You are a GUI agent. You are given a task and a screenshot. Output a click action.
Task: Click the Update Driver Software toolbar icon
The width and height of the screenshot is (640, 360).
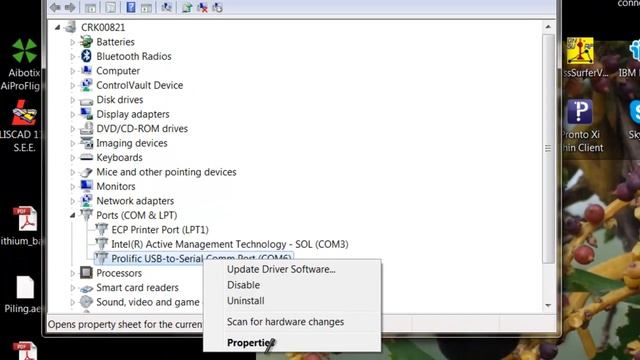(x=187, y=7)
